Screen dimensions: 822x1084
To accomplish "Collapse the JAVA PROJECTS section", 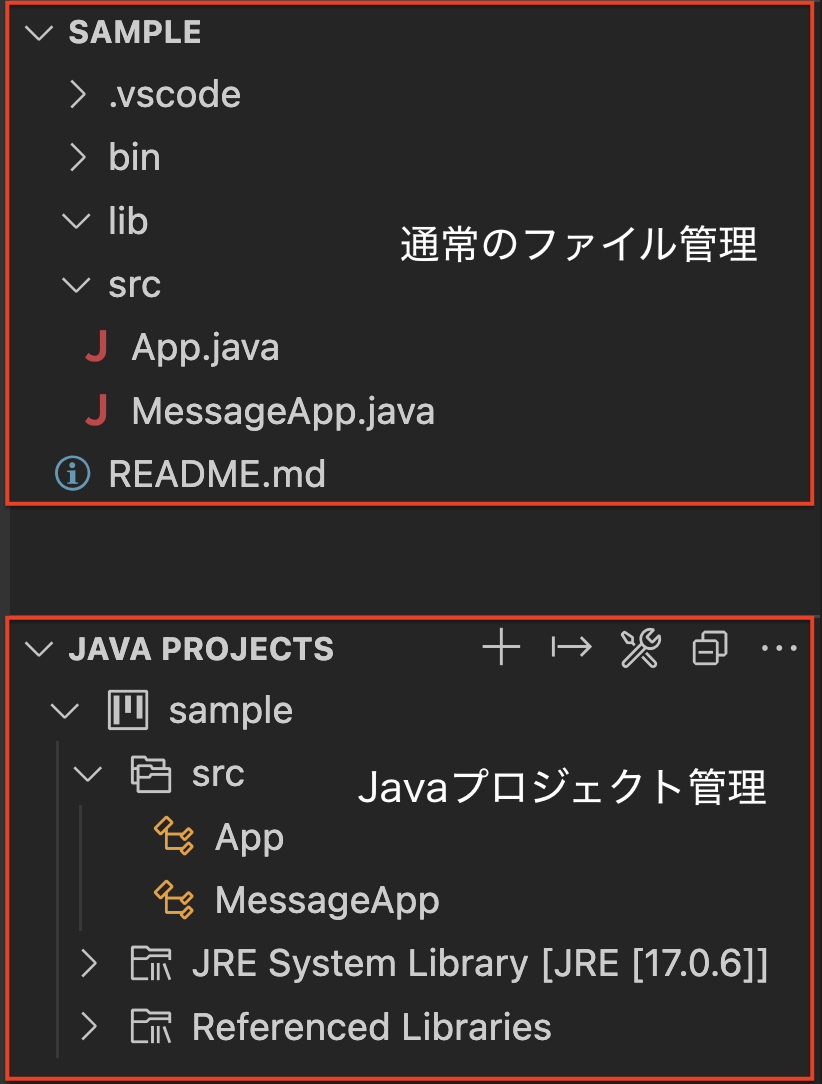I will pos(39,649).
